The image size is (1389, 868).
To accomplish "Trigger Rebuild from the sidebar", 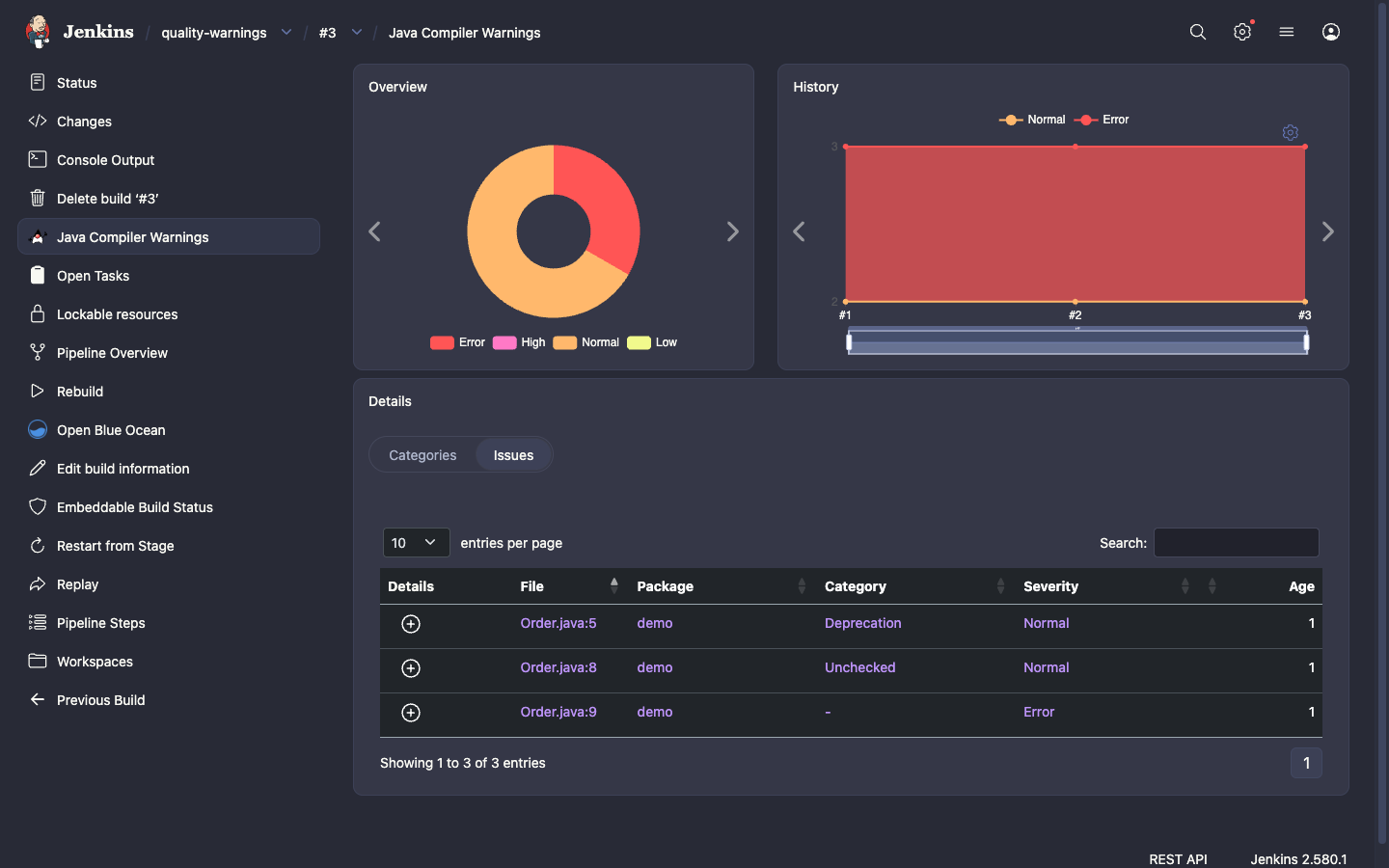I will (x=169, y=392).
